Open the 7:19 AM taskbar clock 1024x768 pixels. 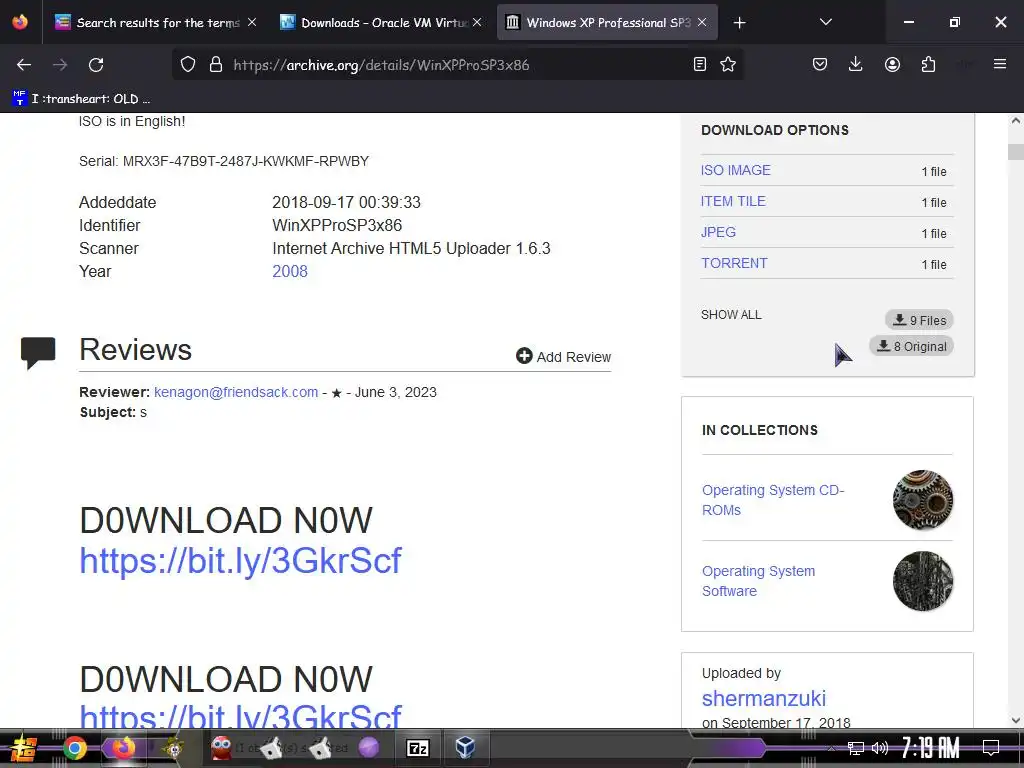click(931, 748)
